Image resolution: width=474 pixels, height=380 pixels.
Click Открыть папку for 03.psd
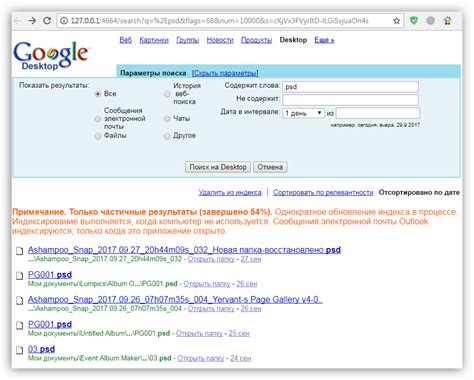pyautogui.click(x=201, y=358)
